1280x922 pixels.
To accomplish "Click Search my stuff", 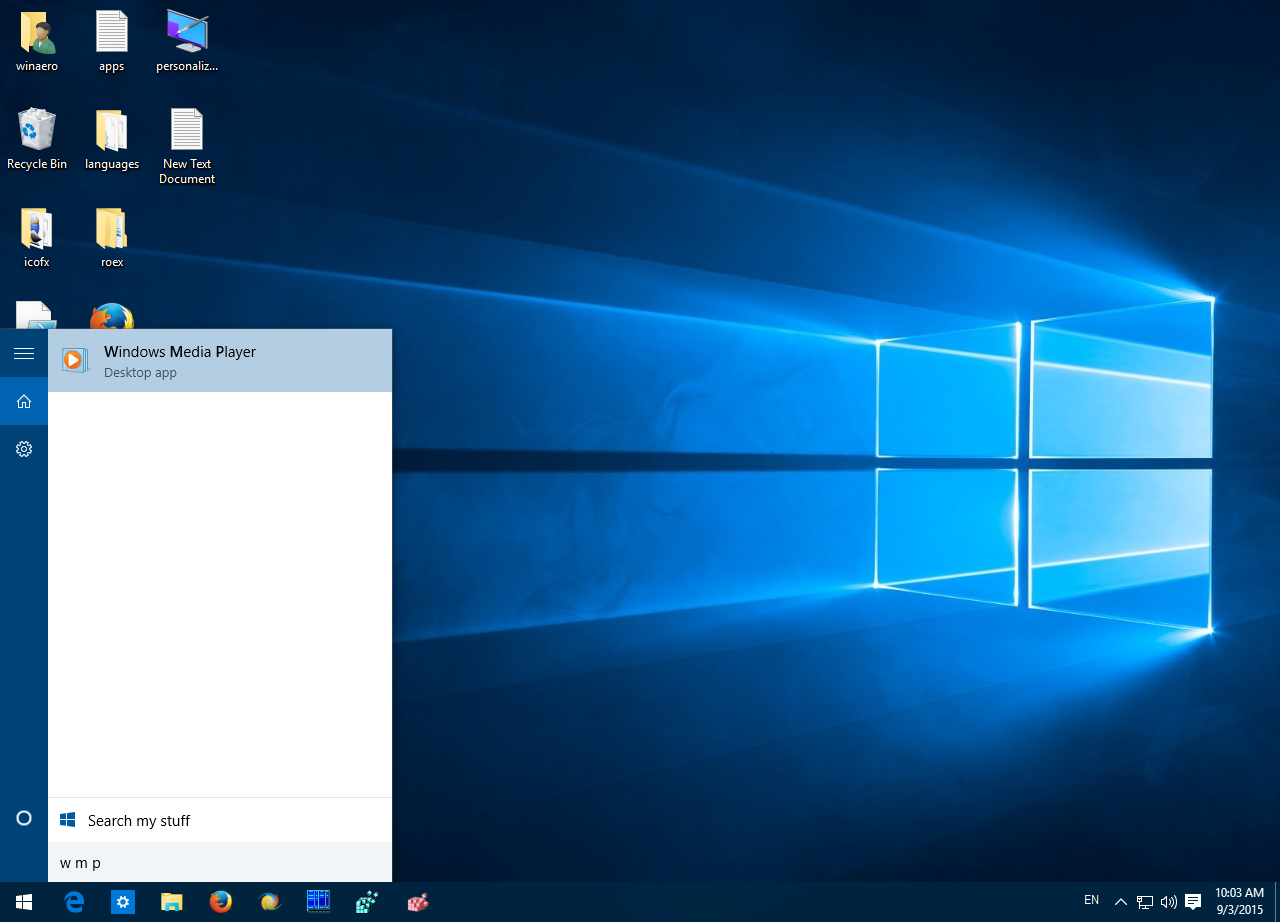I will tap(139, 820).
